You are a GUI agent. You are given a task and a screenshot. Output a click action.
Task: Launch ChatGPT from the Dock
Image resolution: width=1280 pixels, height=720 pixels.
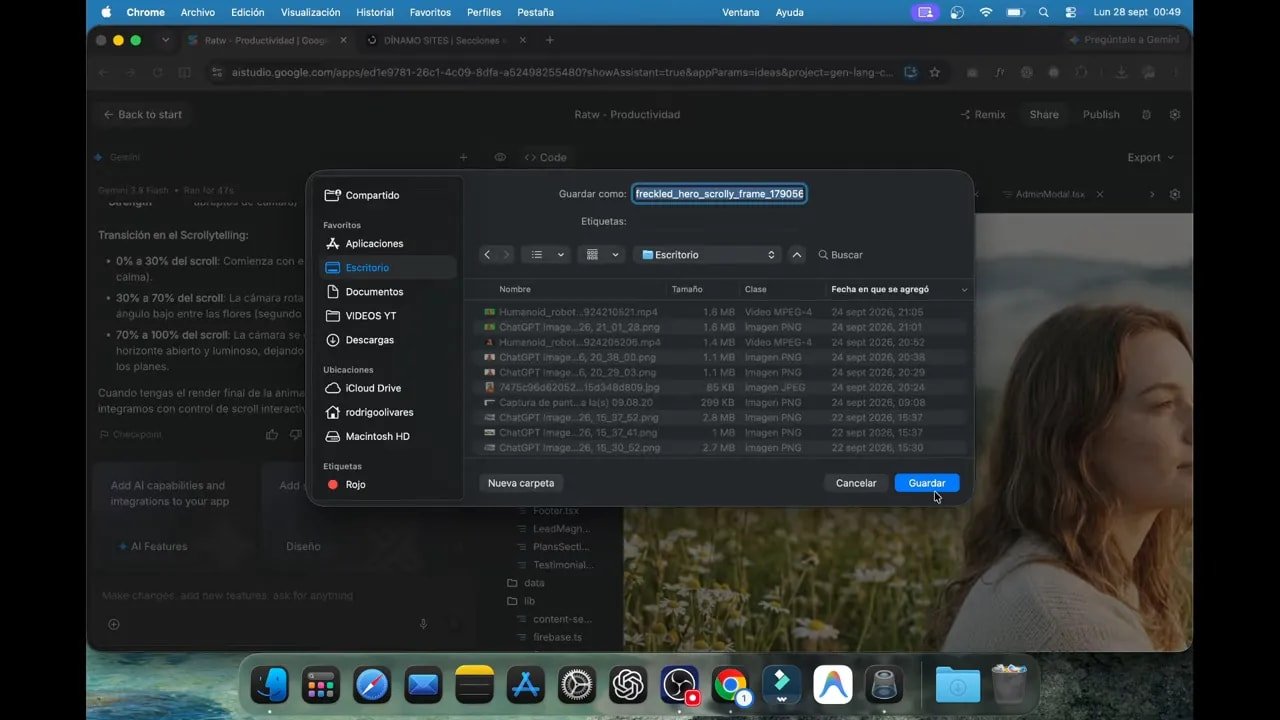pyautogui.click(x=628, y=685)
